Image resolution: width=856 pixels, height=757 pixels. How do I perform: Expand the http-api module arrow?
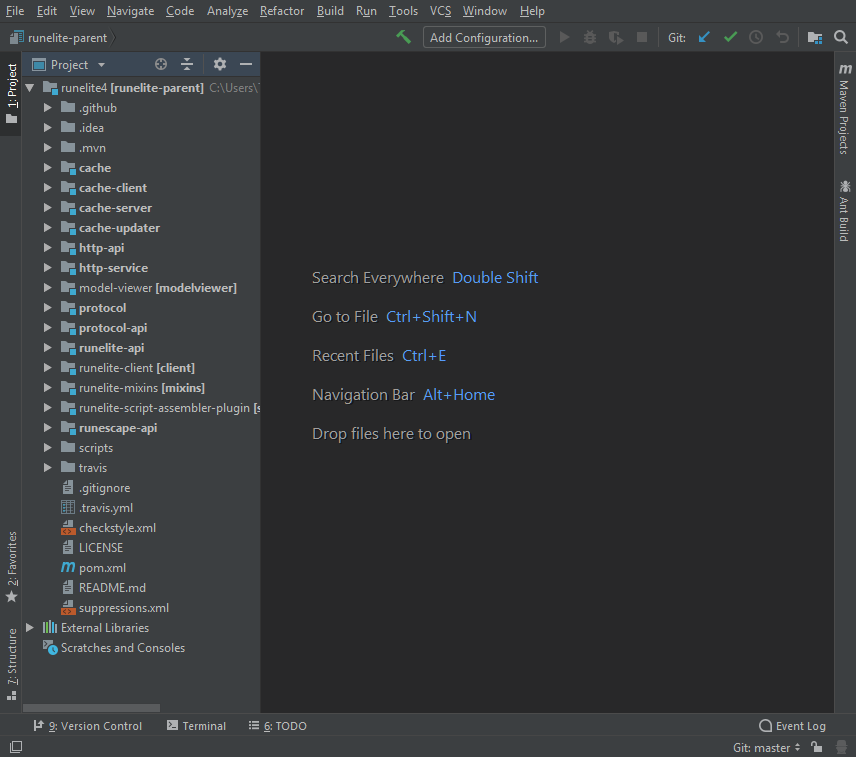click(x=47, y=248)
